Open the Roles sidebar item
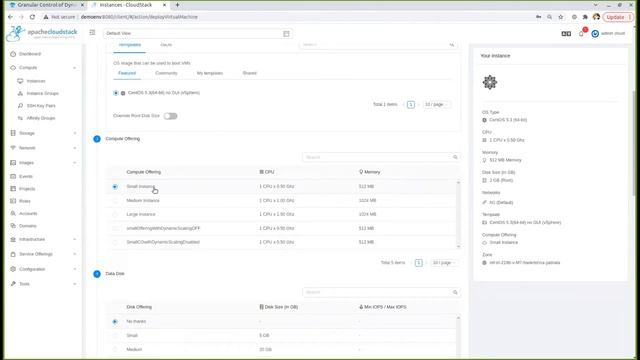The image size is (640, 360). (24, 201)
